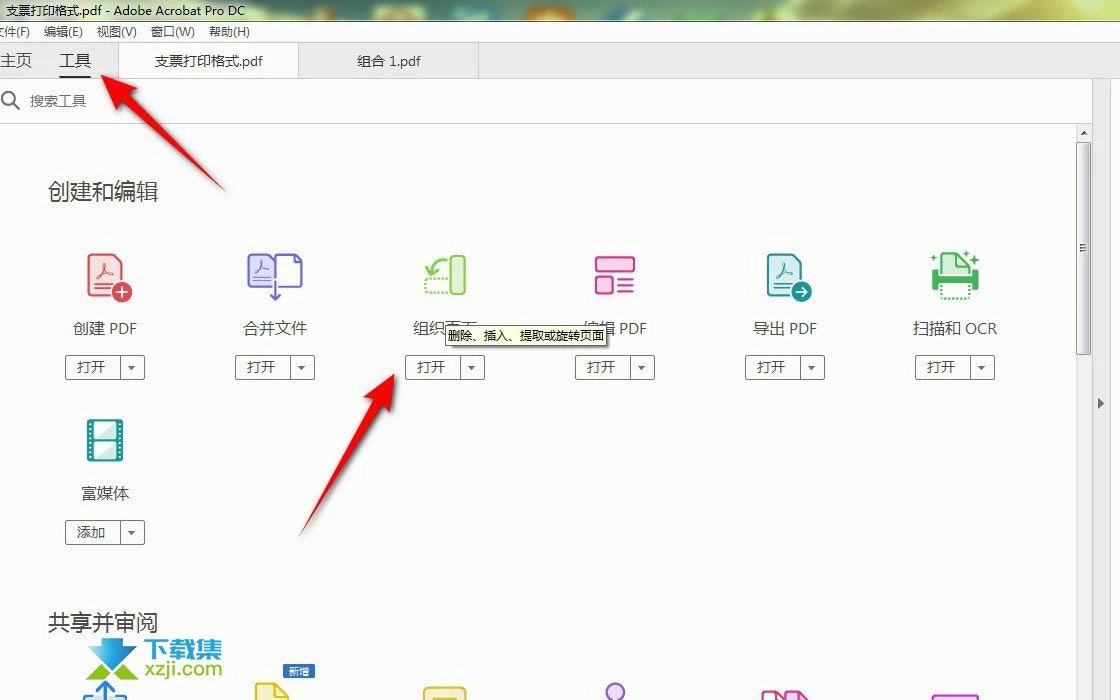Switch to the 支票打印格式.pdf tab
The image size is (1120, 700).
pos(207,61)
